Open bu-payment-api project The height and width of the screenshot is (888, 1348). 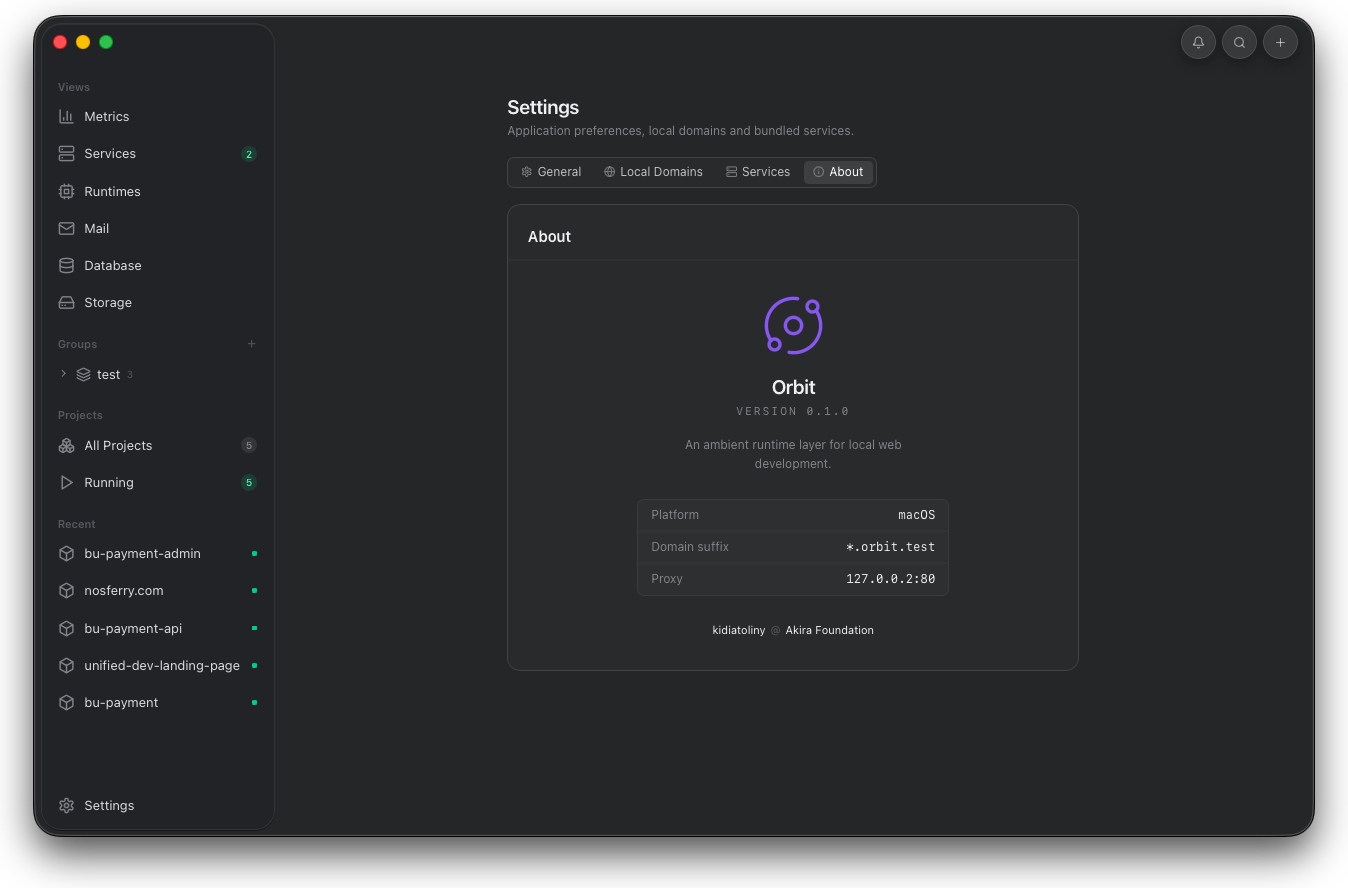pyautogui.click(x=157, y=628)
